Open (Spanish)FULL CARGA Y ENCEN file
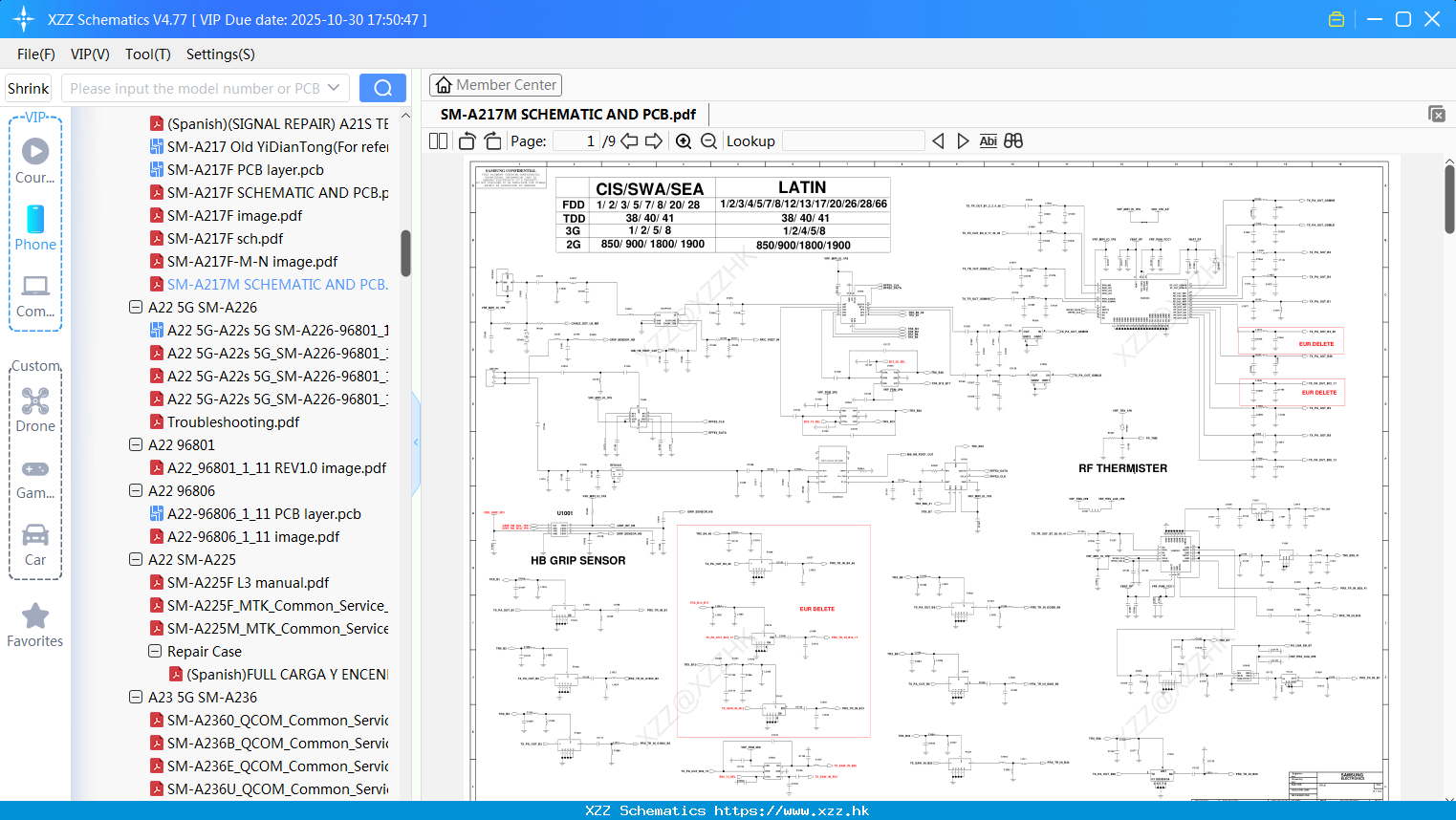 pyautogui.click(x=278, y=675)
